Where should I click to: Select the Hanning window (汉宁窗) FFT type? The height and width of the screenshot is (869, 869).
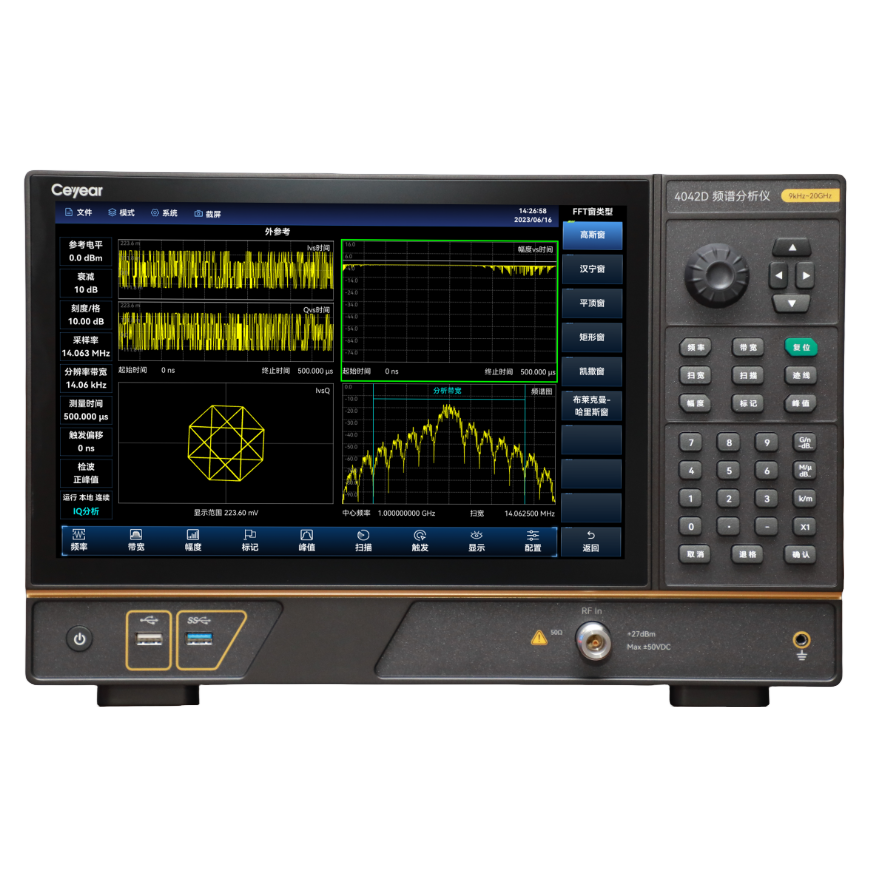[x=591, y=269]
